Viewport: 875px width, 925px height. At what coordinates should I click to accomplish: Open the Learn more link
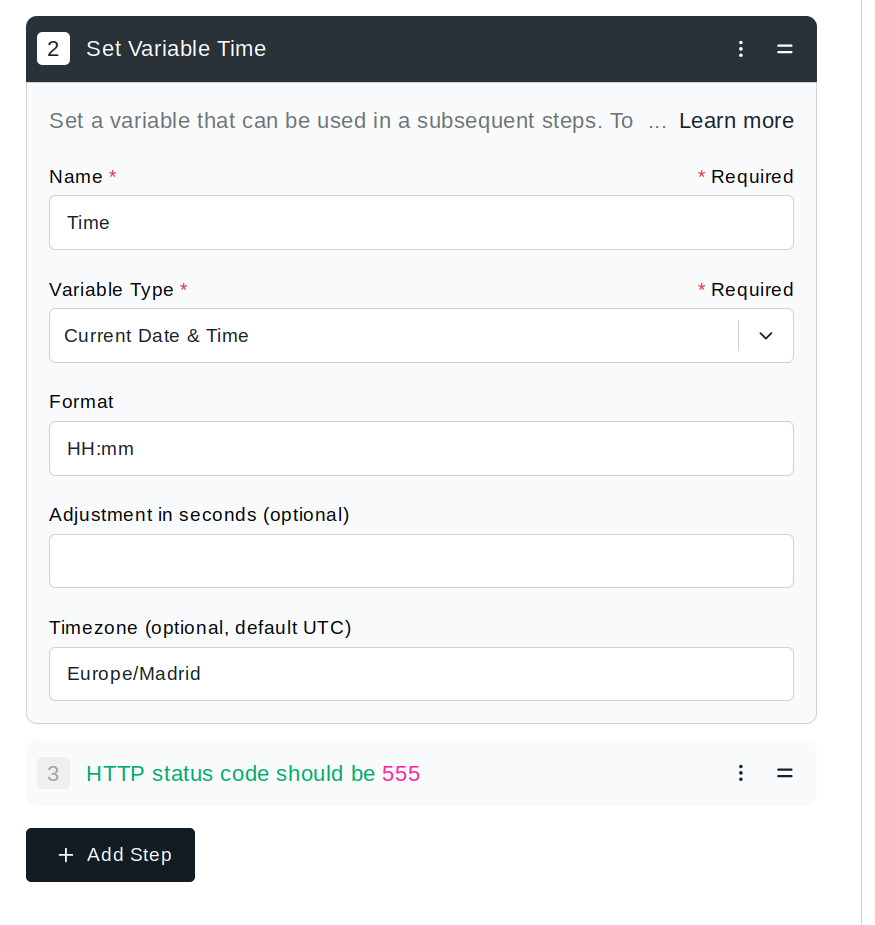[x=736, y=121]
